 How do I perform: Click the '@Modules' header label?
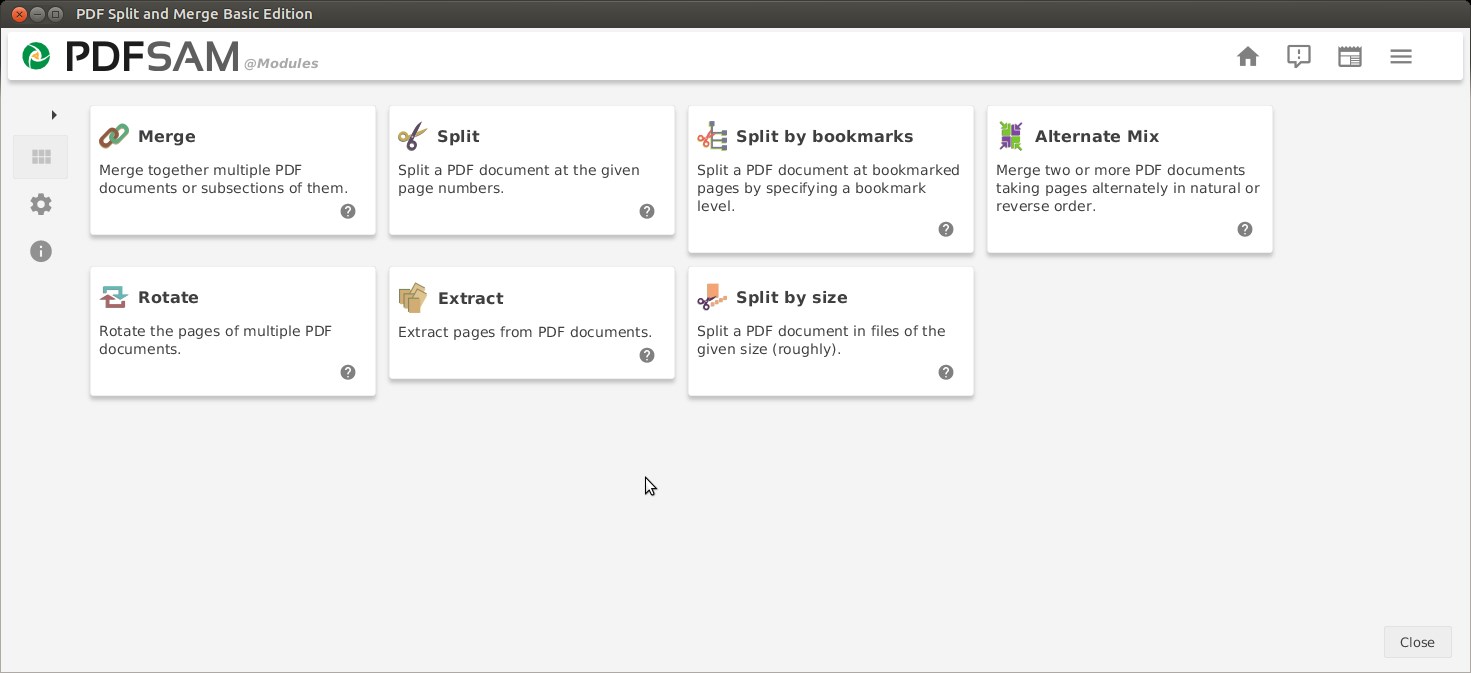coord(281,63)
